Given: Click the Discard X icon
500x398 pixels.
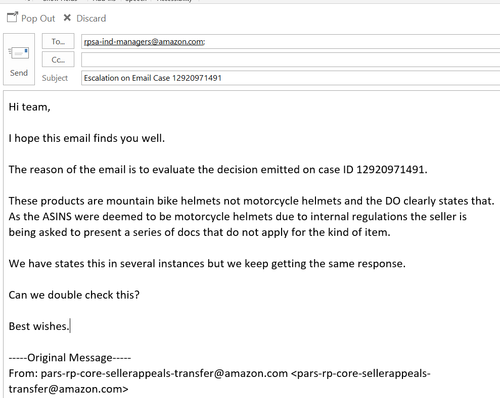Looking at the screenshot, I should 67,18.
